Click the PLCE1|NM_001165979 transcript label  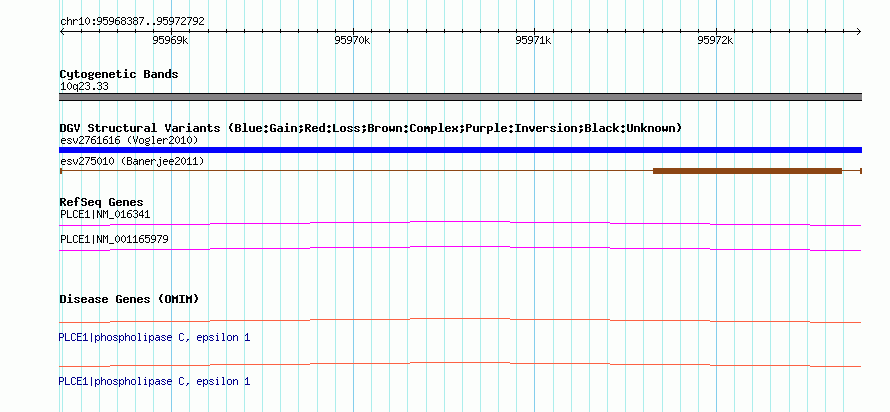pyautogui.click(x=114, y=240)
